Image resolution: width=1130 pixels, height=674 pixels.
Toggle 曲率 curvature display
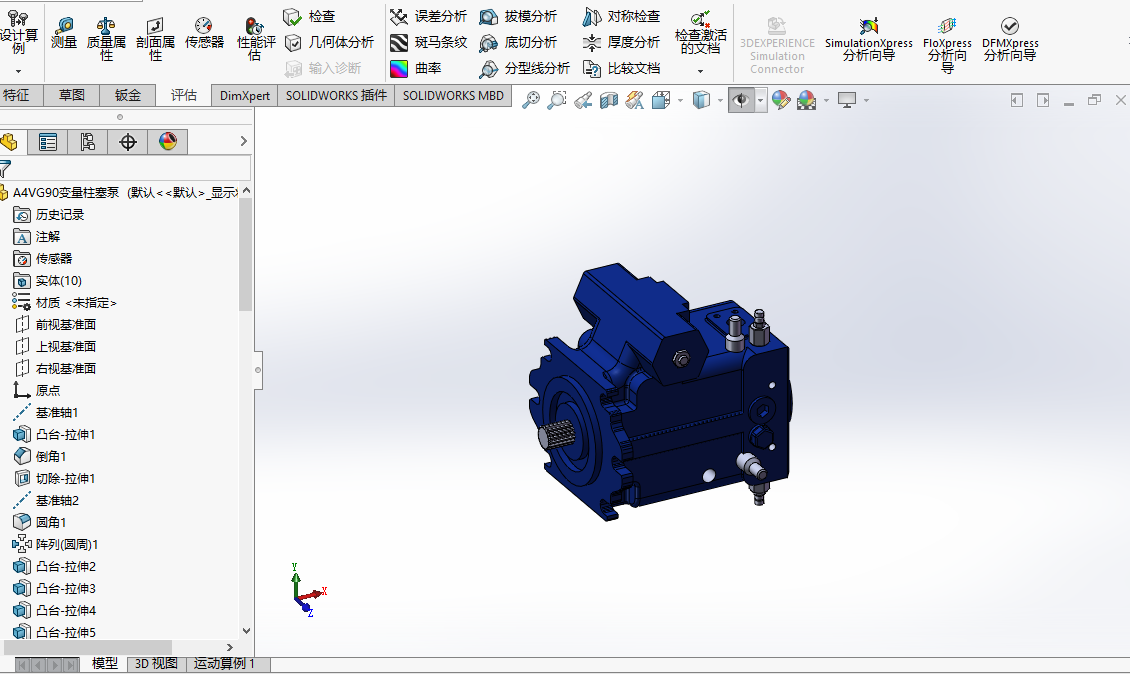416,68
